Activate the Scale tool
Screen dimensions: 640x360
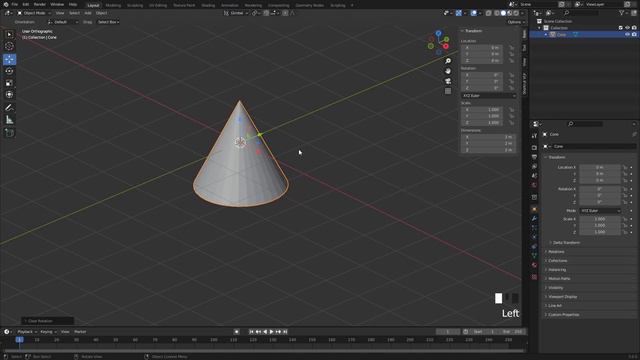[9, 83]
